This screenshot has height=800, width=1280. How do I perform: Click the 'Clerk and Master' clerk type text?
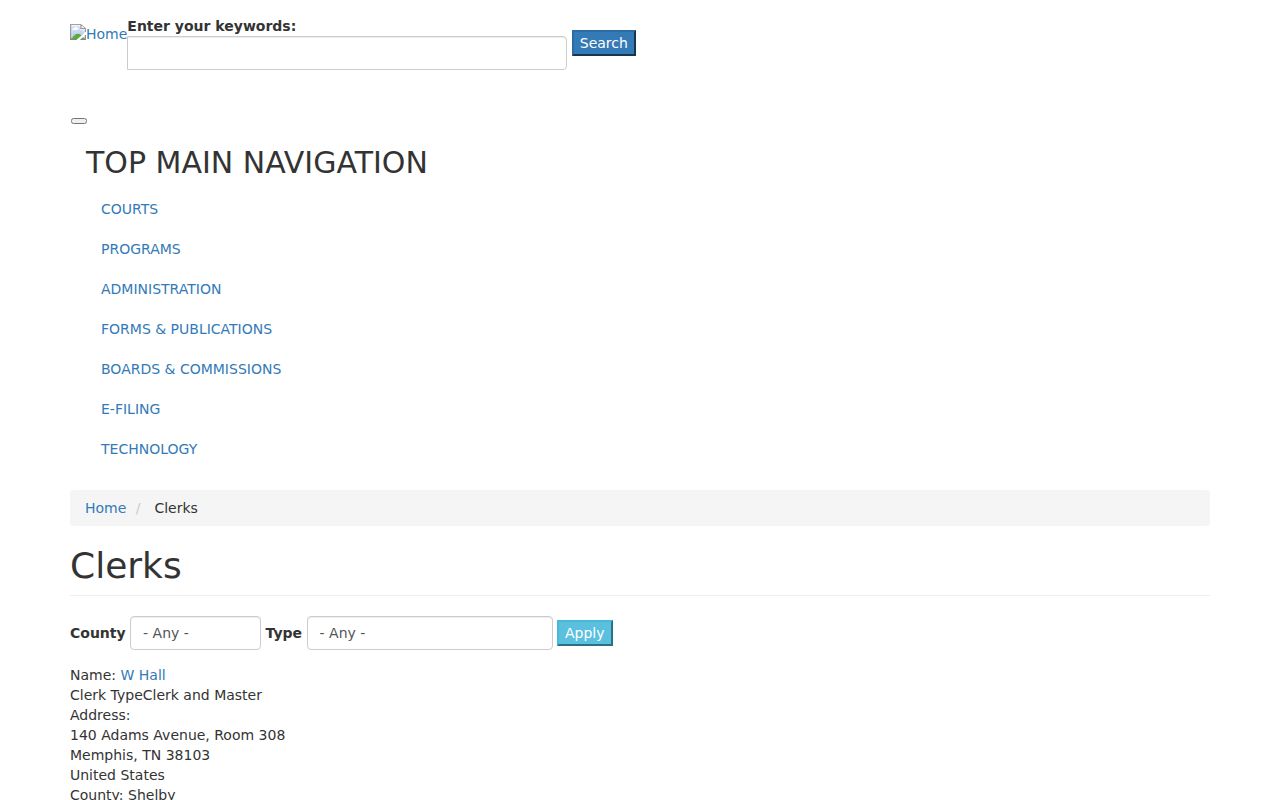coord(203,695)
